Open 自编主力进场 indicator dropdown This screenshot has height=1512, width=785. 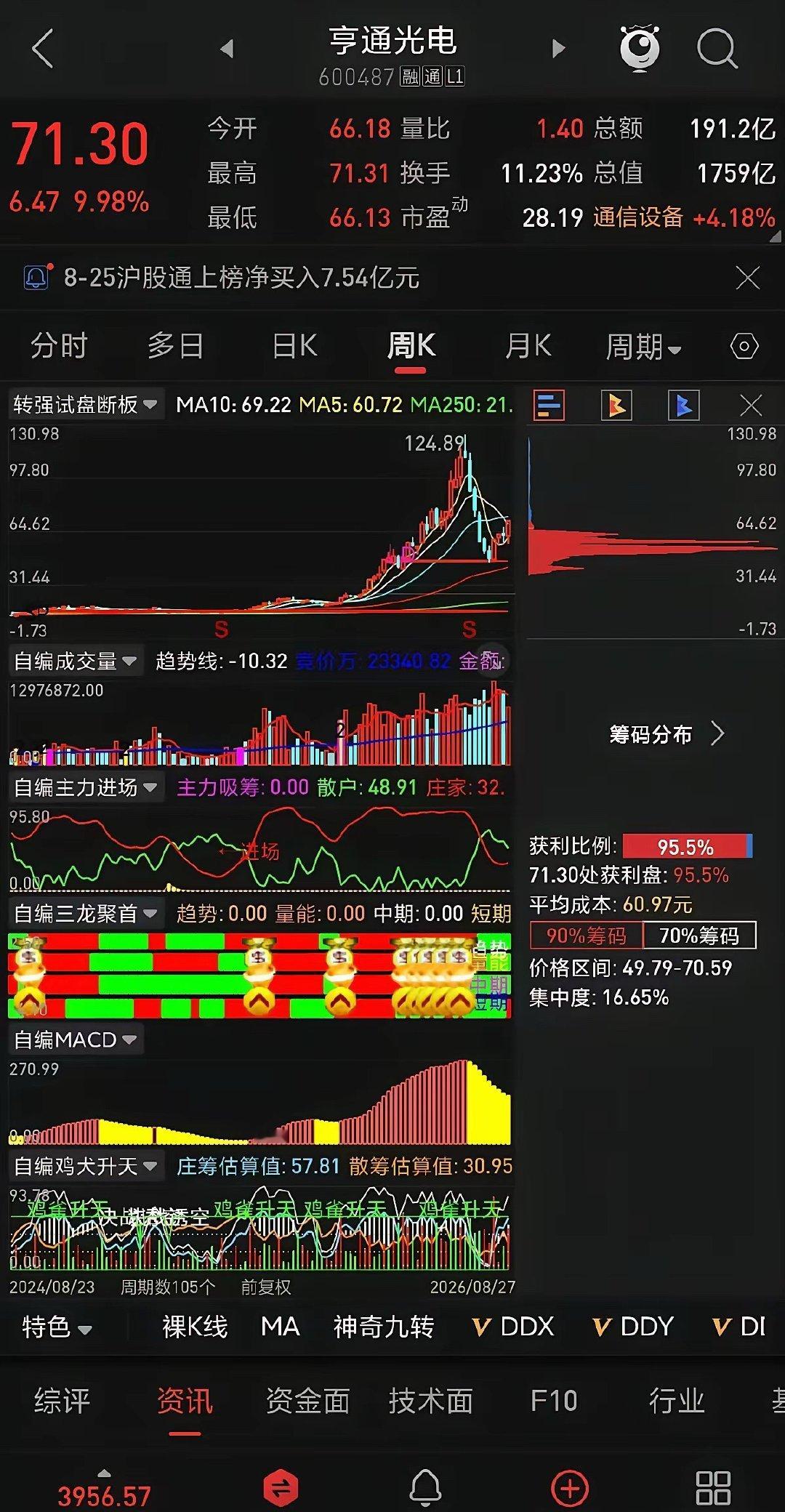85,787
